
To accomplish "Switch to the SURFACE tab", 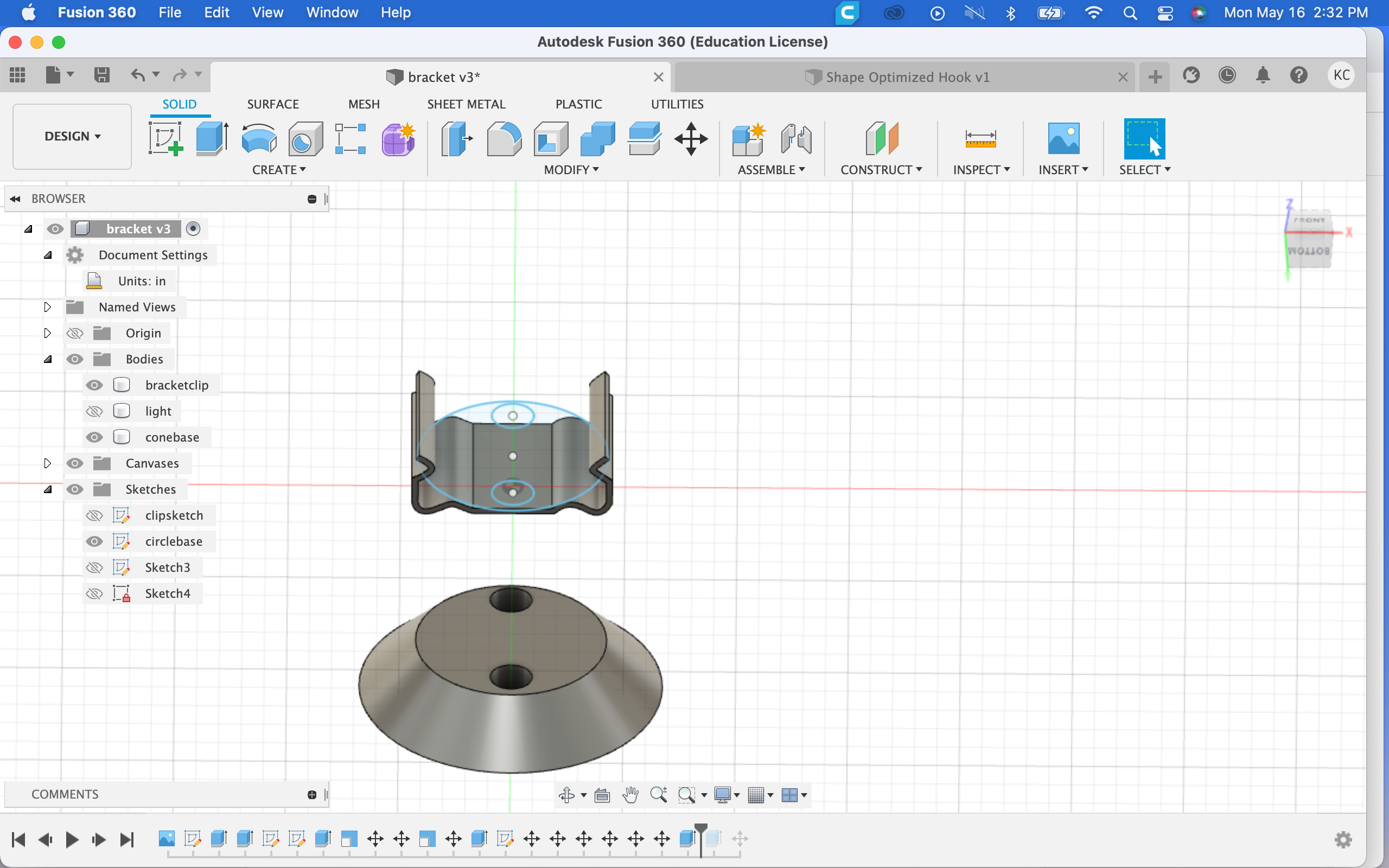I will pos(272,103).
